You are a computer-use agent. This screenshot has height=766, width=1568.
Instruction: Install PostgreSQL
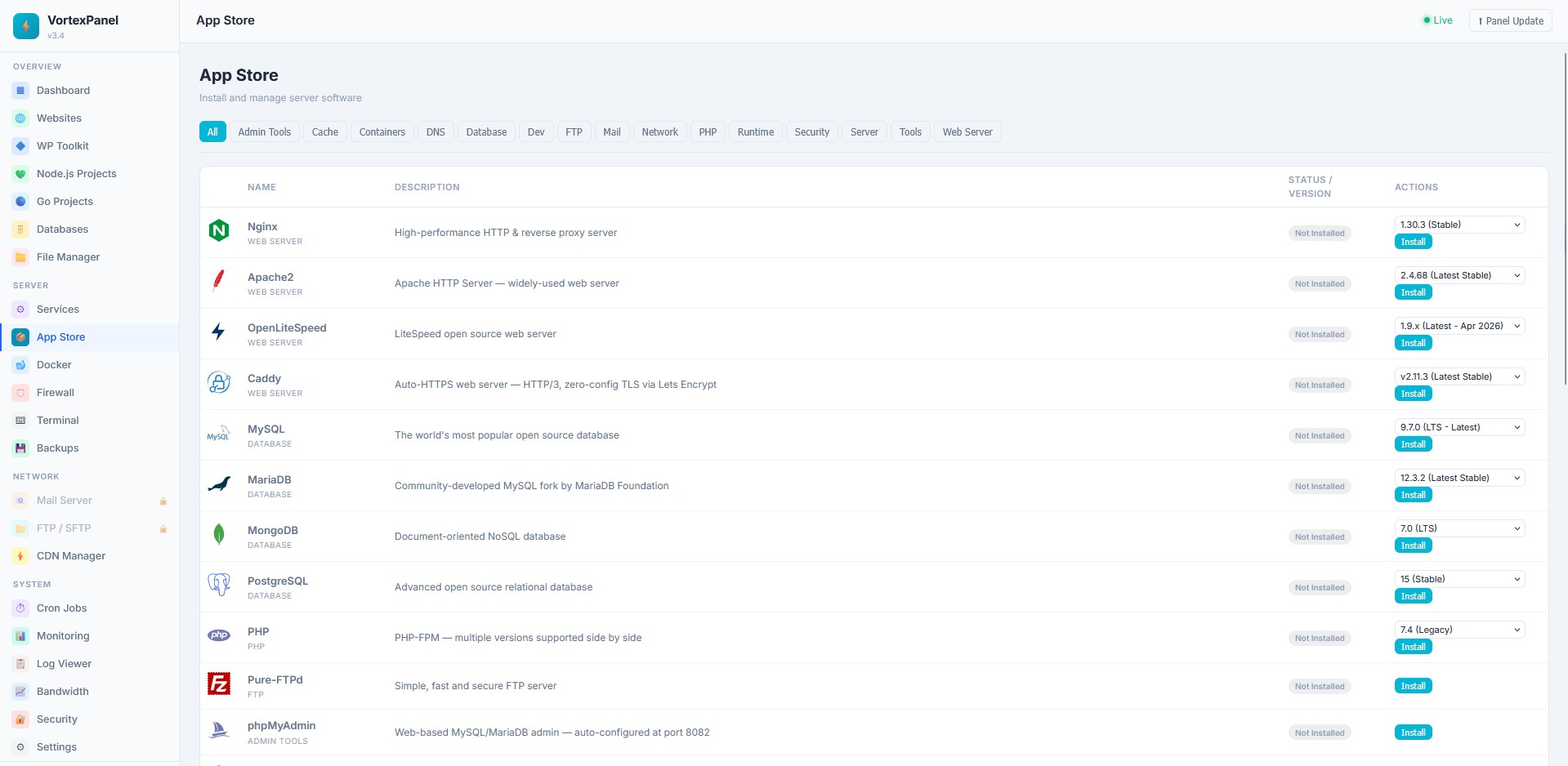1414,596
